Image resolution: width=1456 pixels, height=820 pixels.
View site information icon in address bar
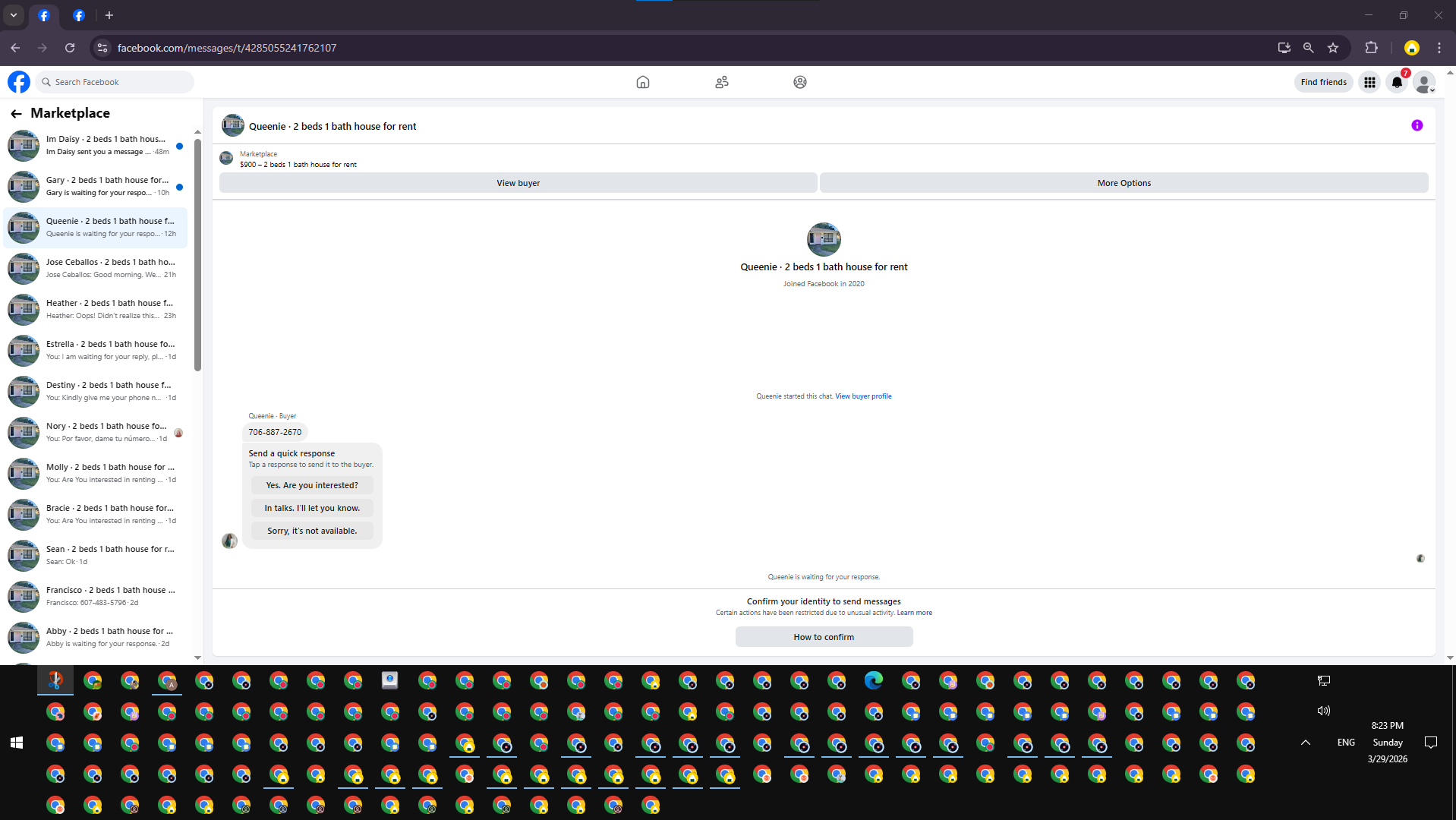tap(102, 48)
